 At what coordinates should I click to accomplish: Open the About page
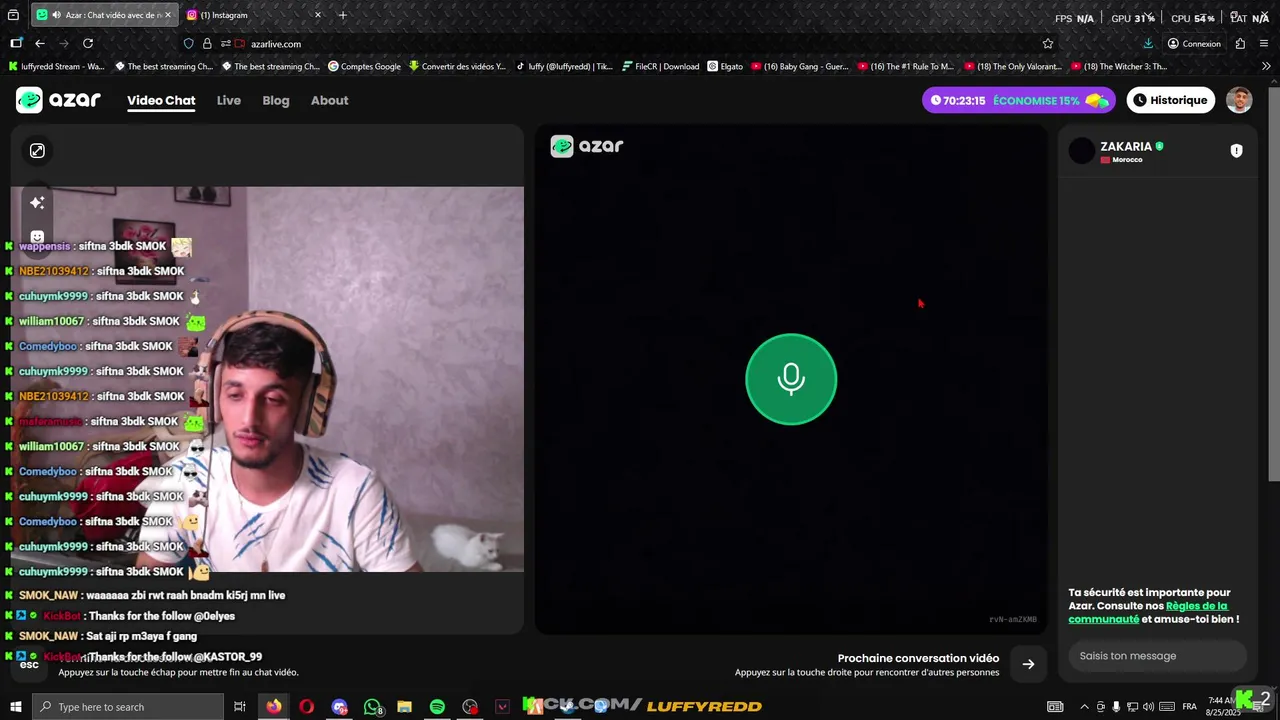tap(329, 100)
